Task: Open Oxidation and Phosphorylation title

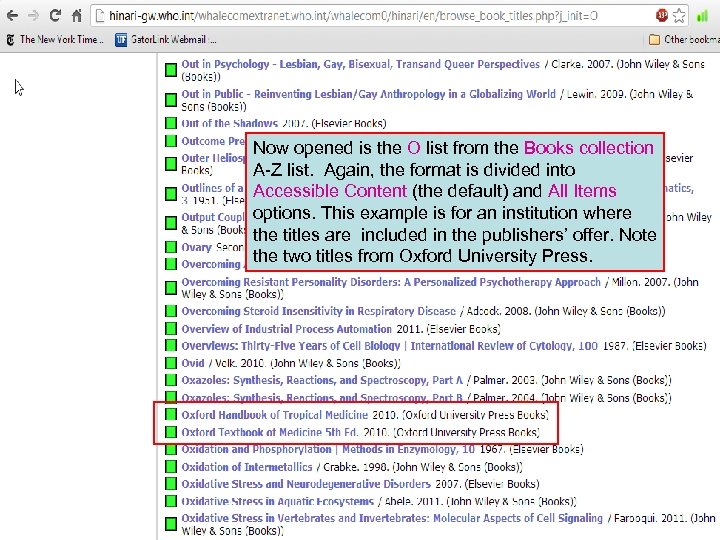Action: (328, 449)
